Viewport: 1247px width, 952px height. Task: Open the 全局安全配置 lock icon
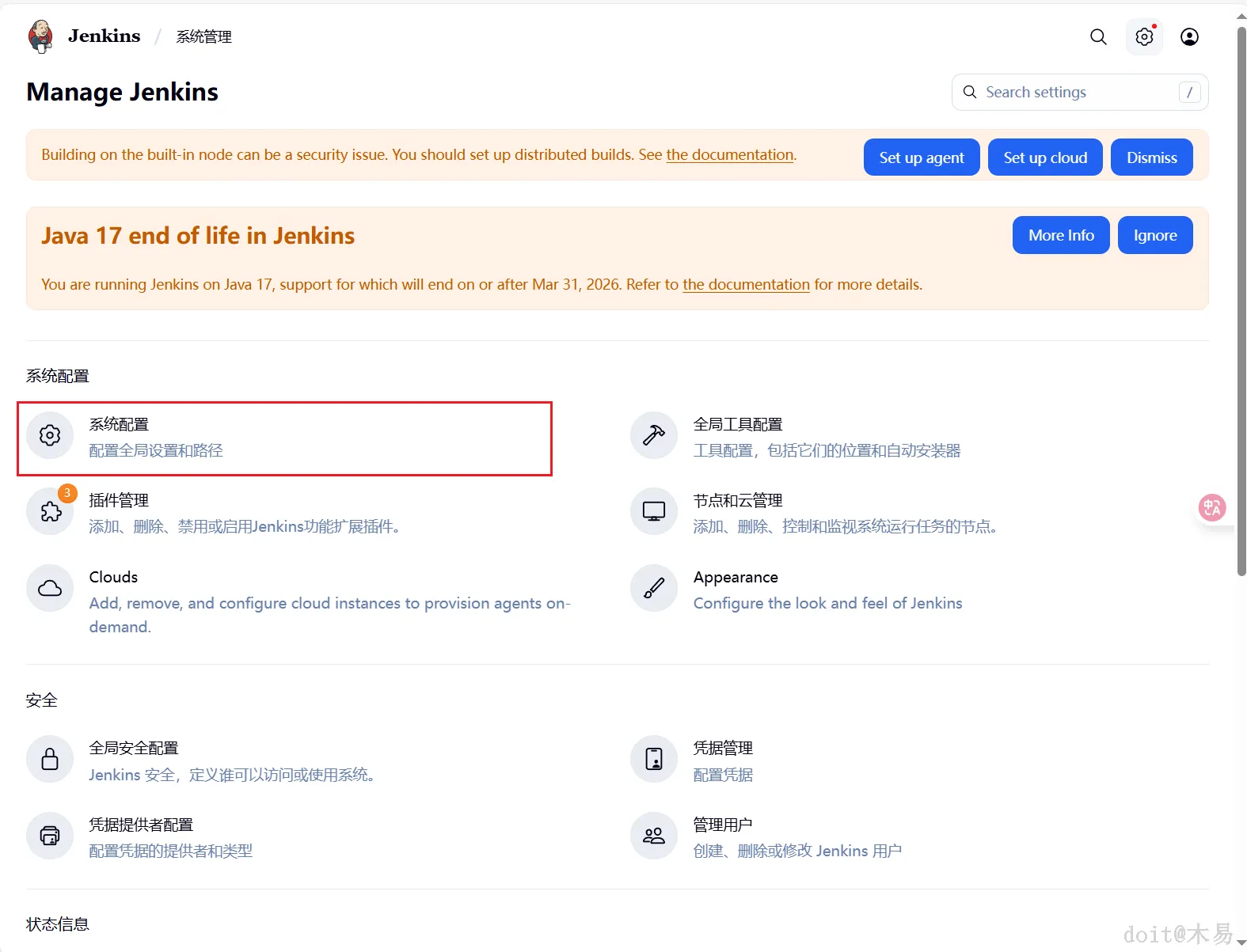50,759
